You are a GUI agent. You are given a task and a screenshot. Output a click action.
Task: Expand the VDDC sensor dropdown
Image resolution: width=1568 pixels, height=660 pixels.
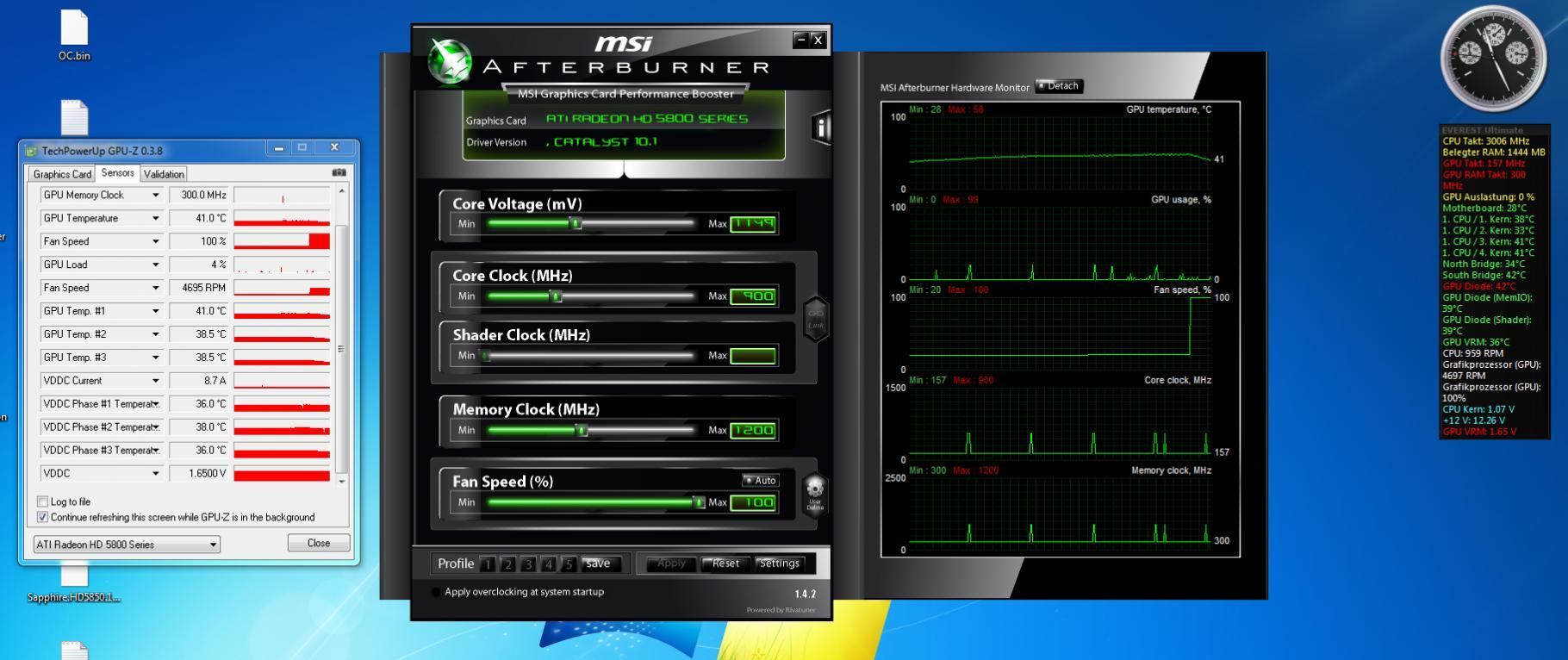[155, 474]
